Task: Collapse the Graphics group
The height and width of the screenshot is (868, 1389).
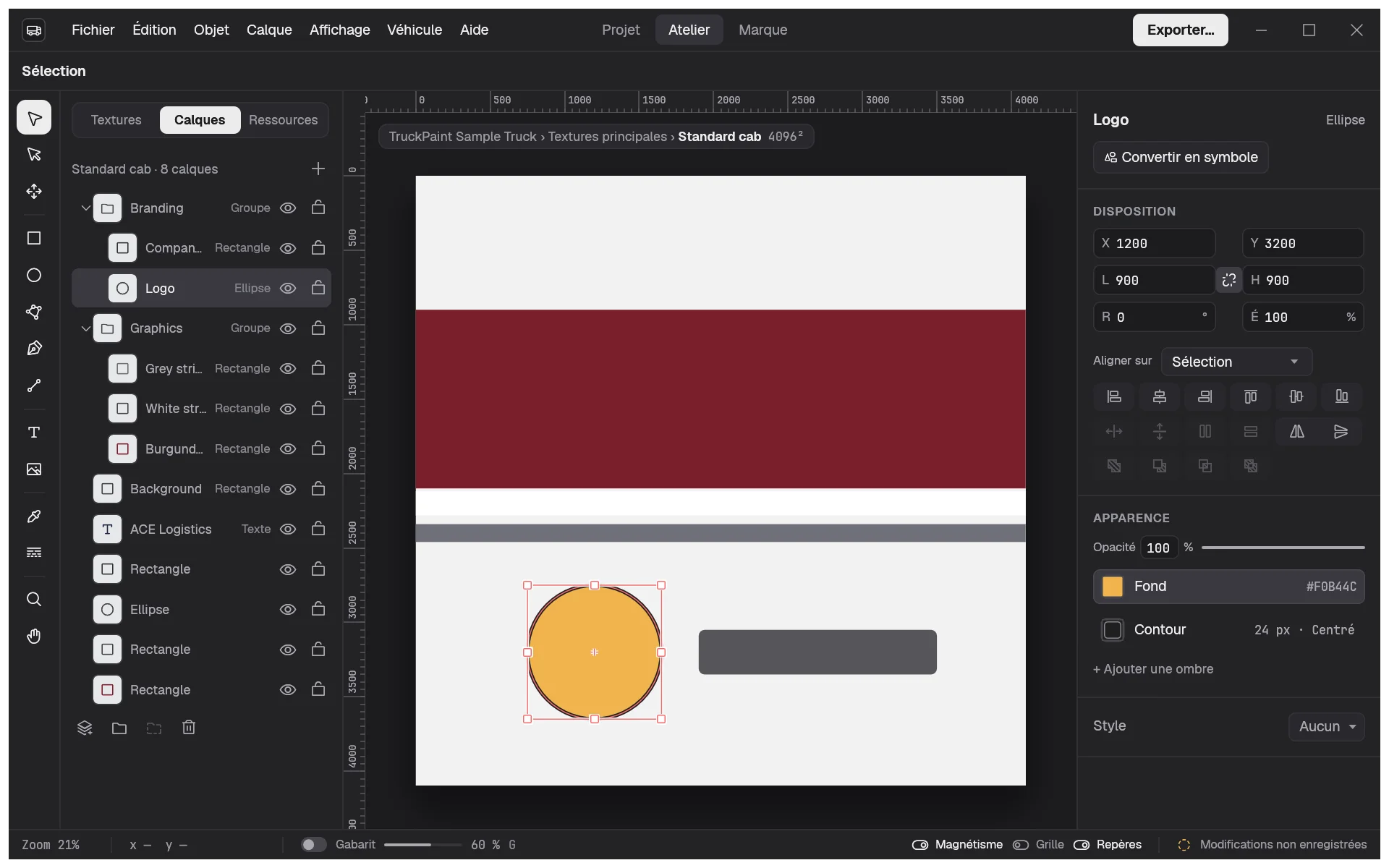Action: click(85, 328)
